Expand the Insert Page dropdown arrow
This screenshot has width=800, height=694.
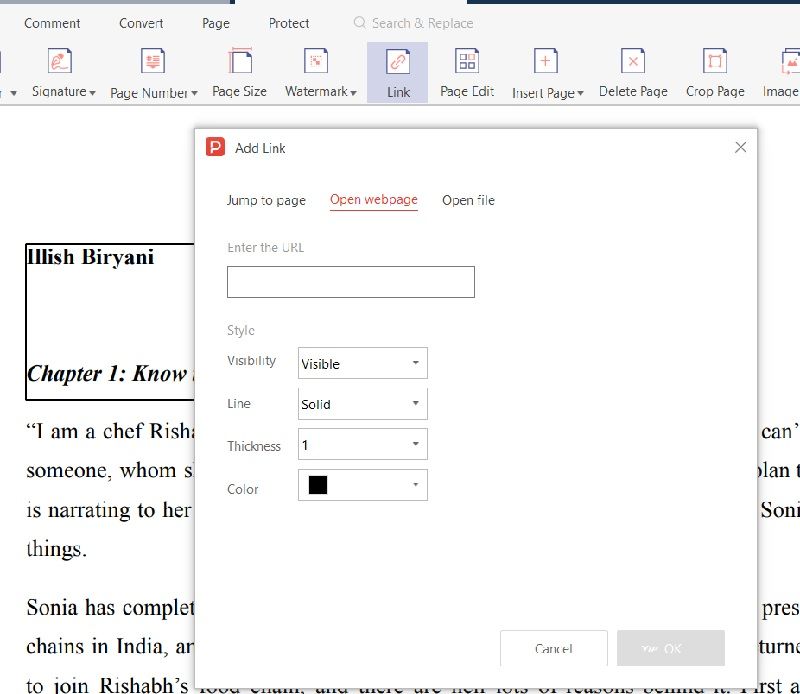pyautogui.click(x=580, y=93)
